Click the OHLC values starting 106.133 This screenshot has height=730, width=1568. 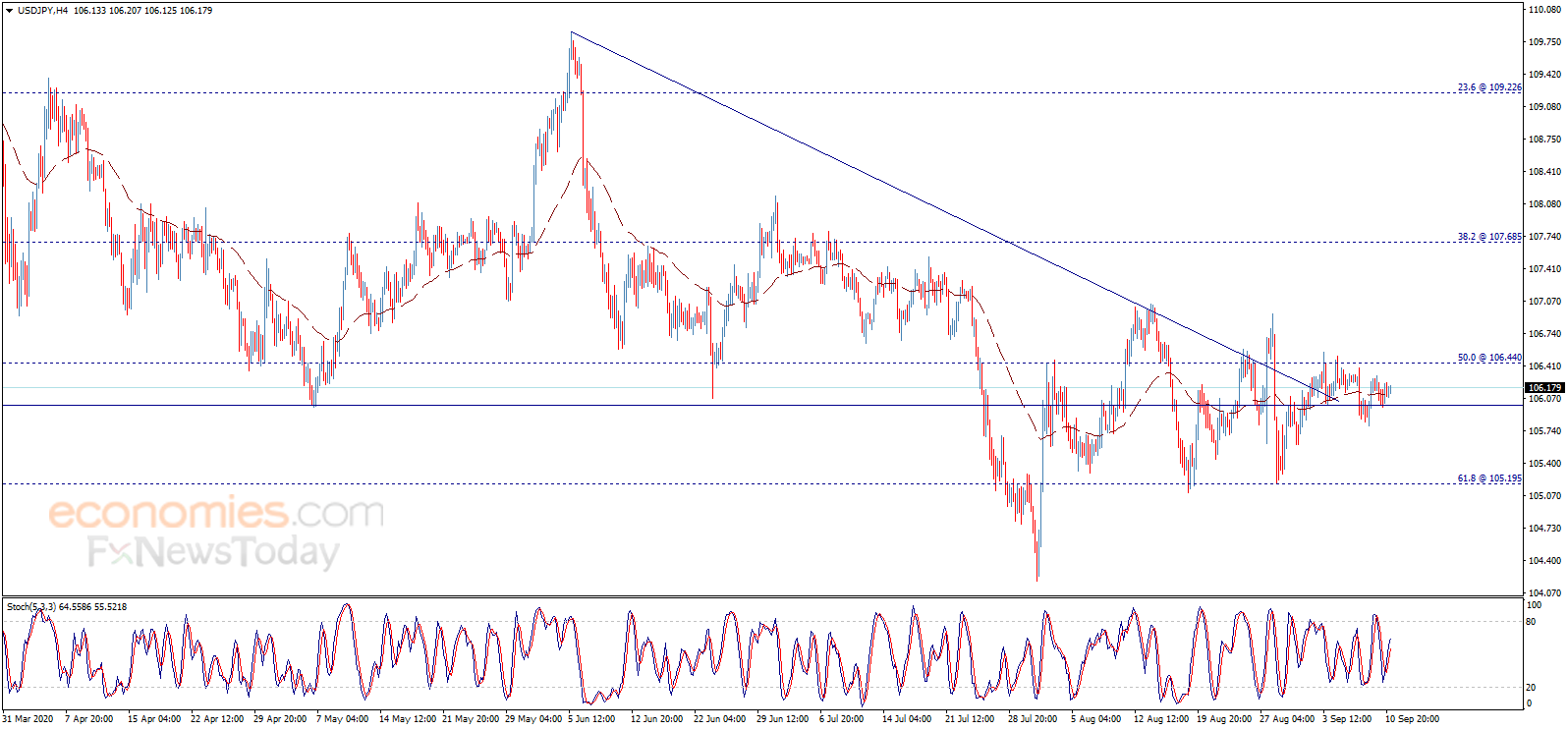[143, 11]
